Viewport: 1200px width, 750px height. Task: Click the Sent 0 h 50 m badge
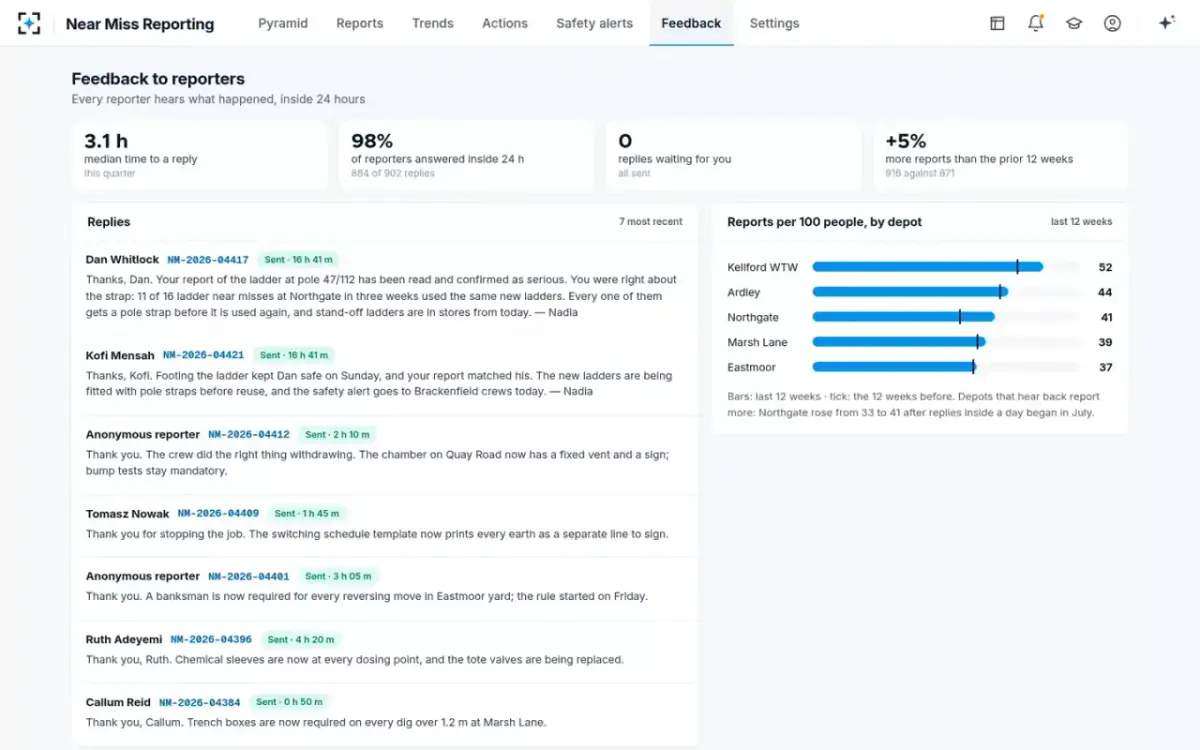coord(289,702)
